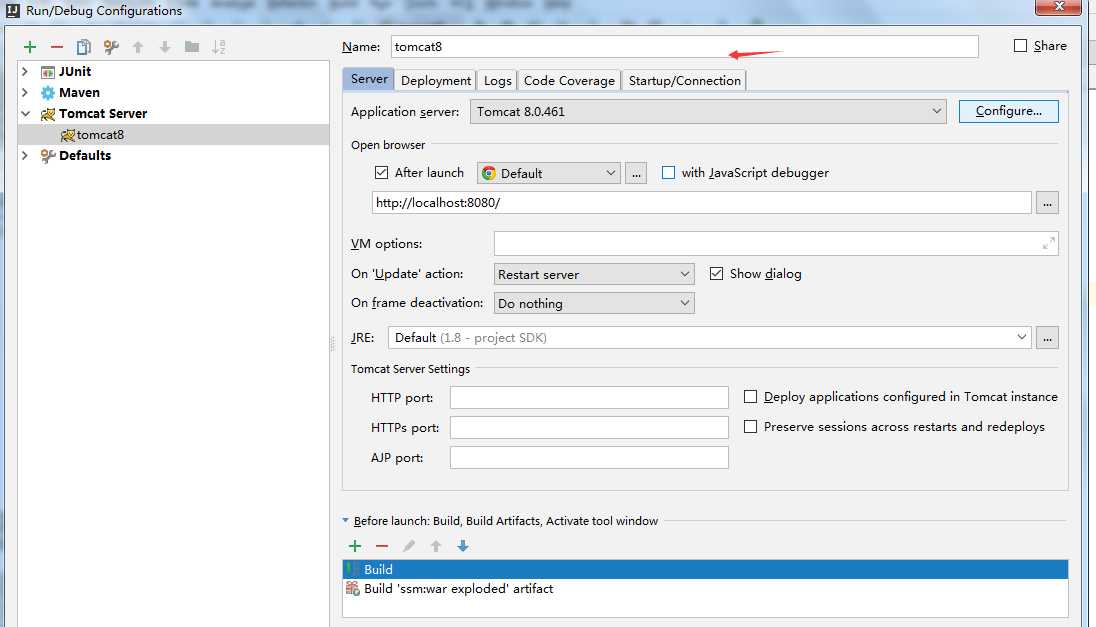Click the Chrome icon in browser selector

click(x=489, y=173)
